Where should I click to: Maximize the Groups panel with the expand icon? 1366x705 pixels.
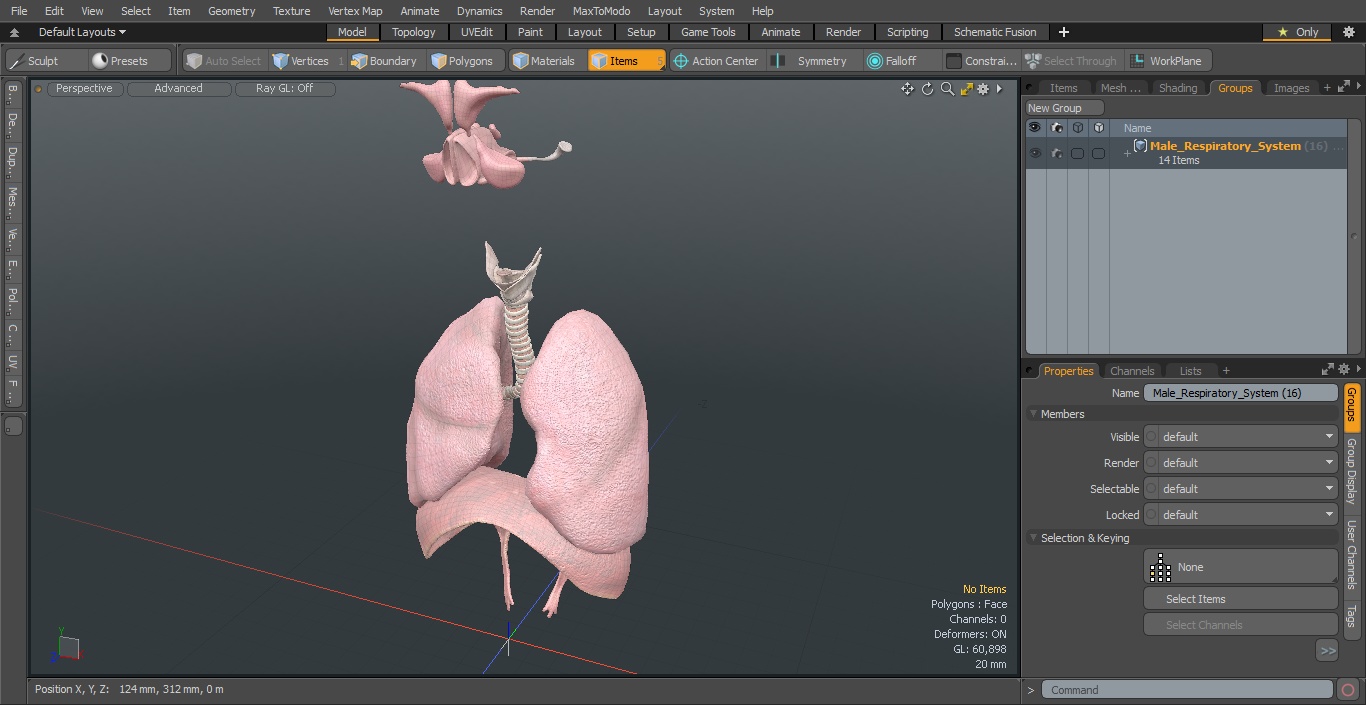tap(1344, 87)
